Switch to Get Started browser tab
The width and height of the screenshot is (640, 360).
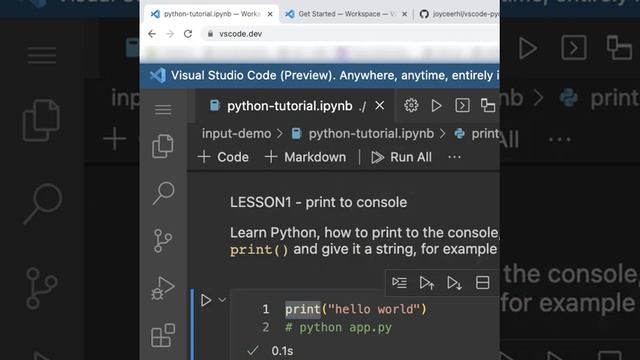346,14
